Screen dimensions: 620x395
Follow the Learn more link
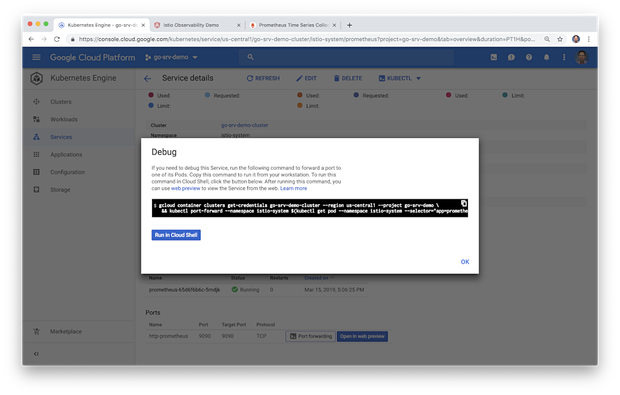click(293, 188)
